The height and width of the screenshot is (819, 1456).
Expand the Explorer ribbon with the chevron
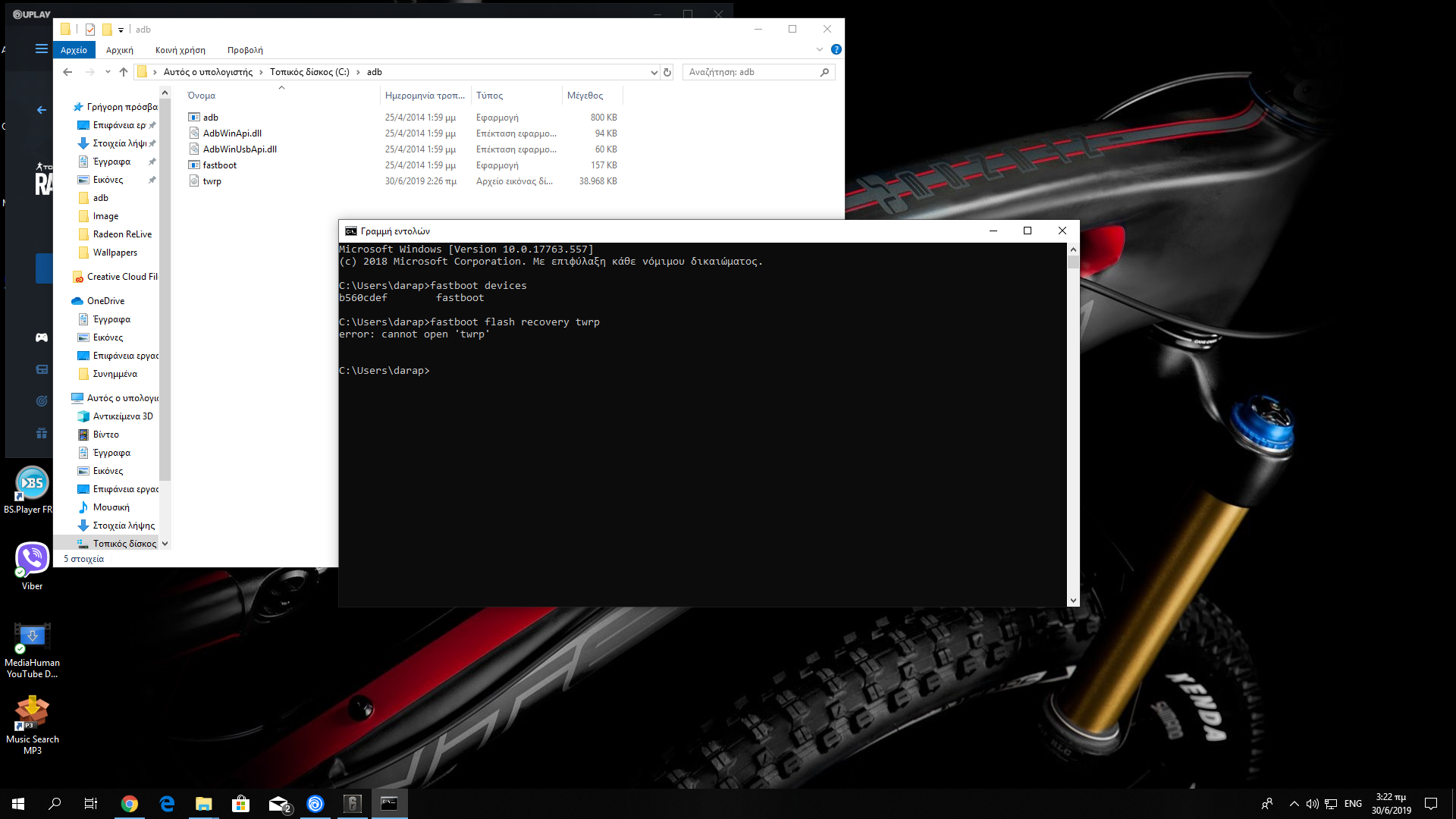[x=819, y=49]
